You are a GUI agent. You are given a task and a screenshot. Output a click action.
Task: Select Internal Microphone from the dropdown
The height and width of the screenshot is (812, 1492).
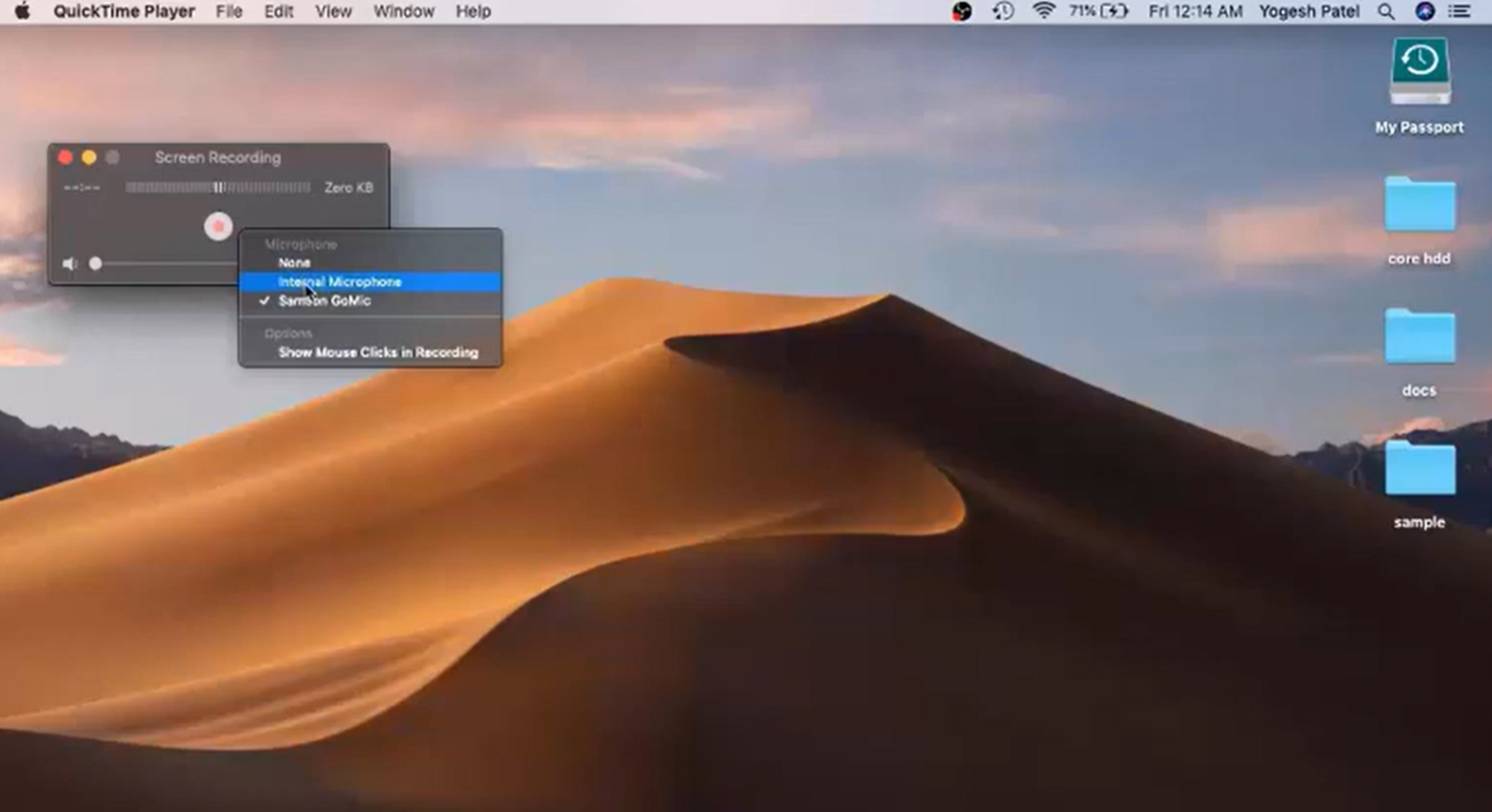point(340,281)
